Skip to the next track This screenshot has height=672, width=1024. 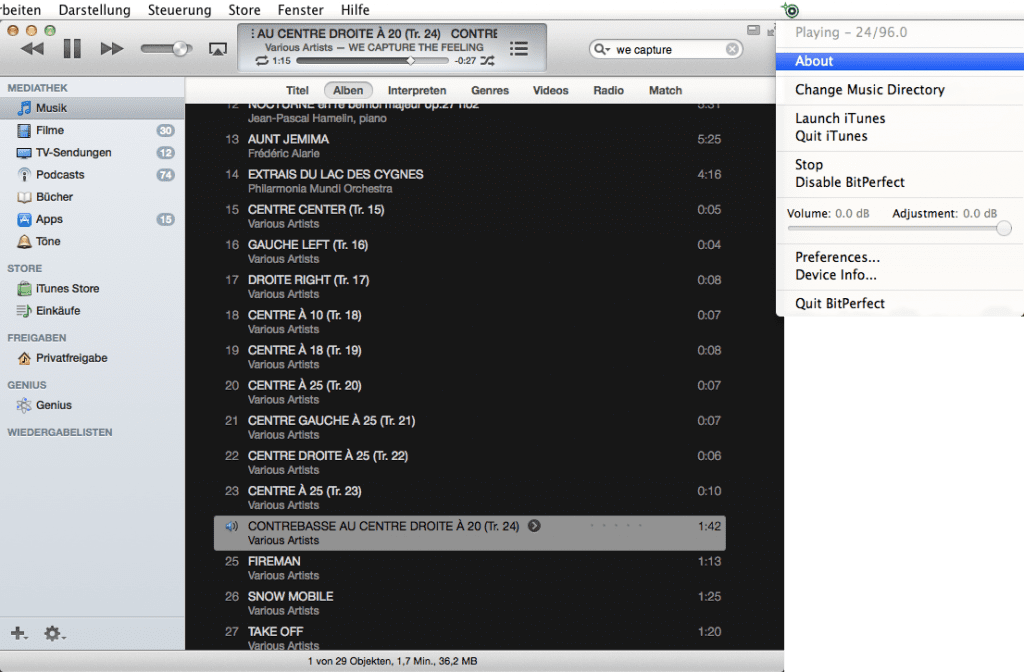[x=112, y=48]
